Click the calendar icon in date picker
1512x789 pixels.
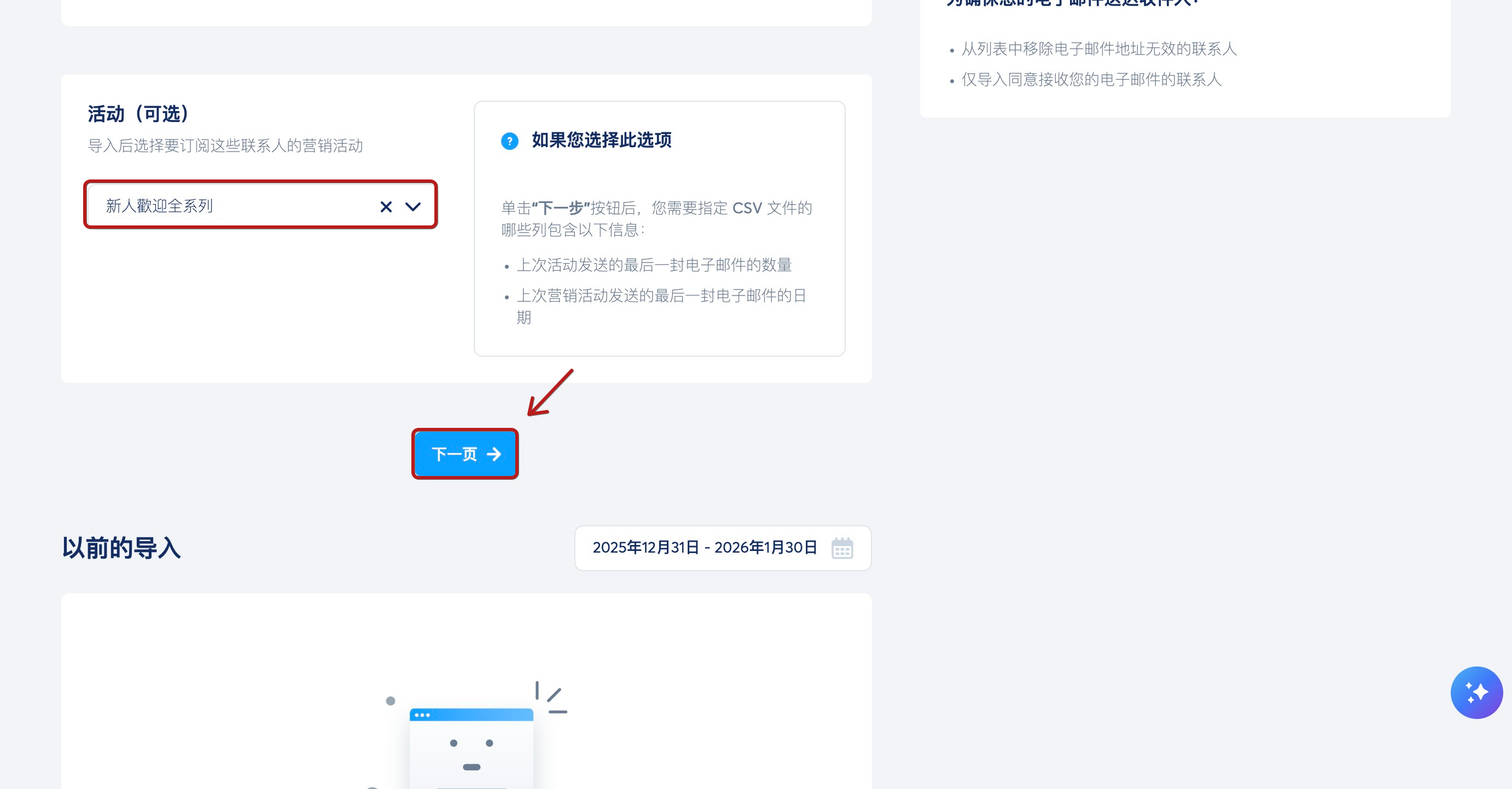pos(842,548)
